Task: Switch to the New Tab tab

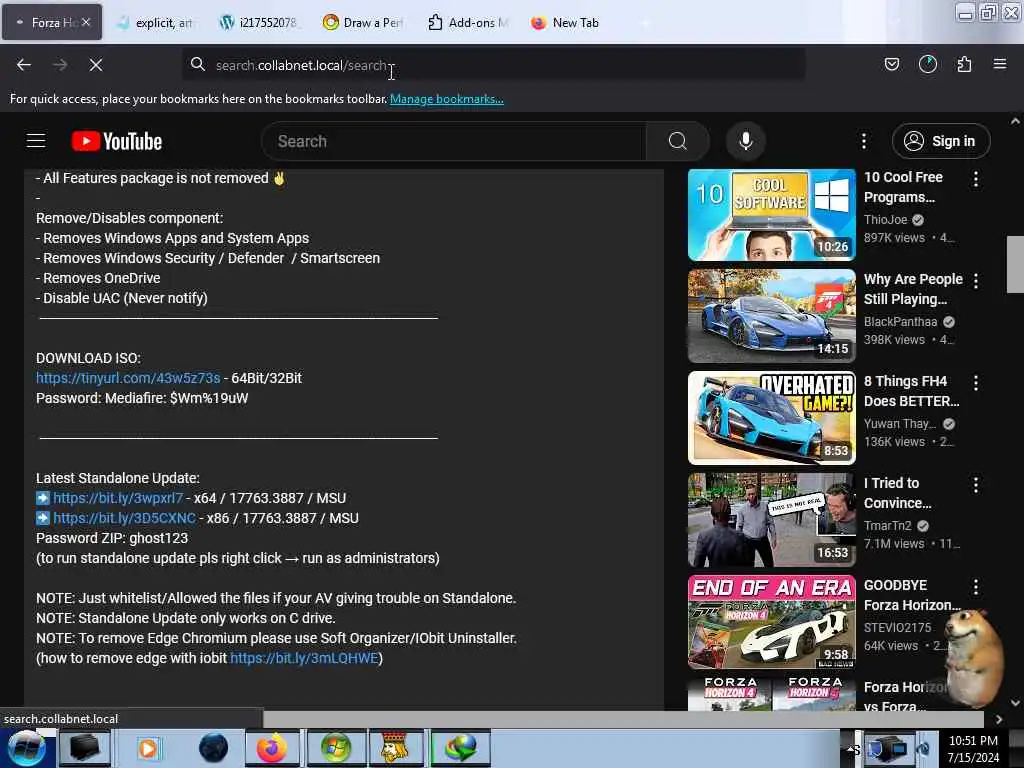Action: click(568, 22)
